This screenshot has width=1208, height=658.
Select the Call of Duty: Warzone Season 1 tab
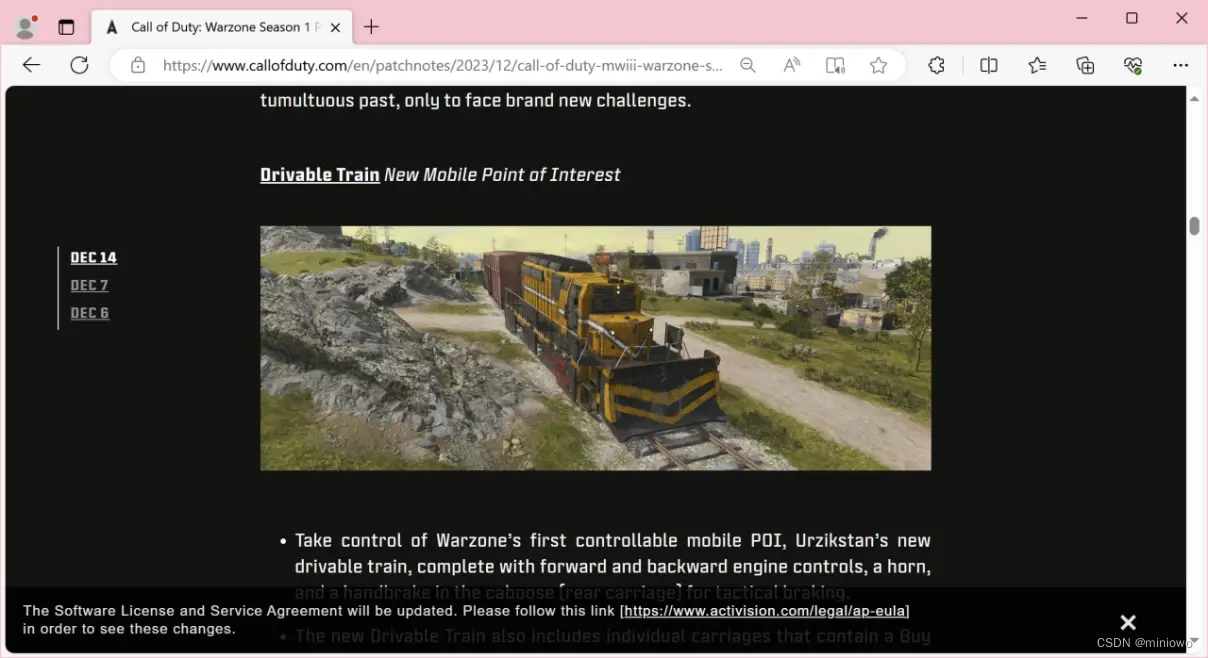220,27
